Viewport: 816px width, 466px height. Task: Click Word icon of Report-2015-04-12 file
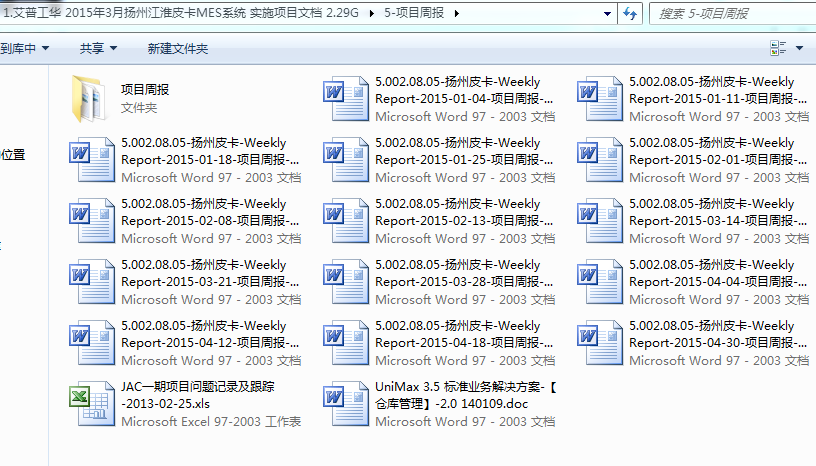pyautogui.click(x=92, y=342)
